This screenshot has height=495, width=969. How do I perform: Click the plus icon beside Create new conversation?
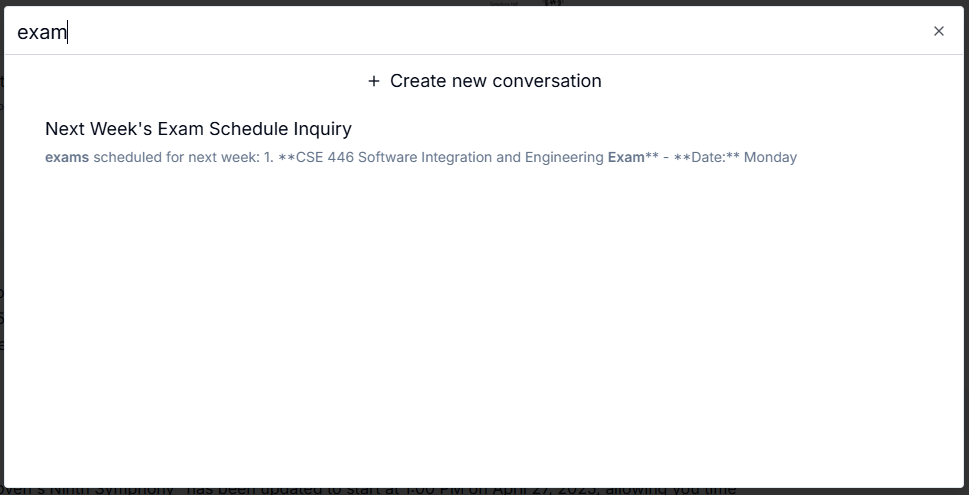[x=374, y=81]
